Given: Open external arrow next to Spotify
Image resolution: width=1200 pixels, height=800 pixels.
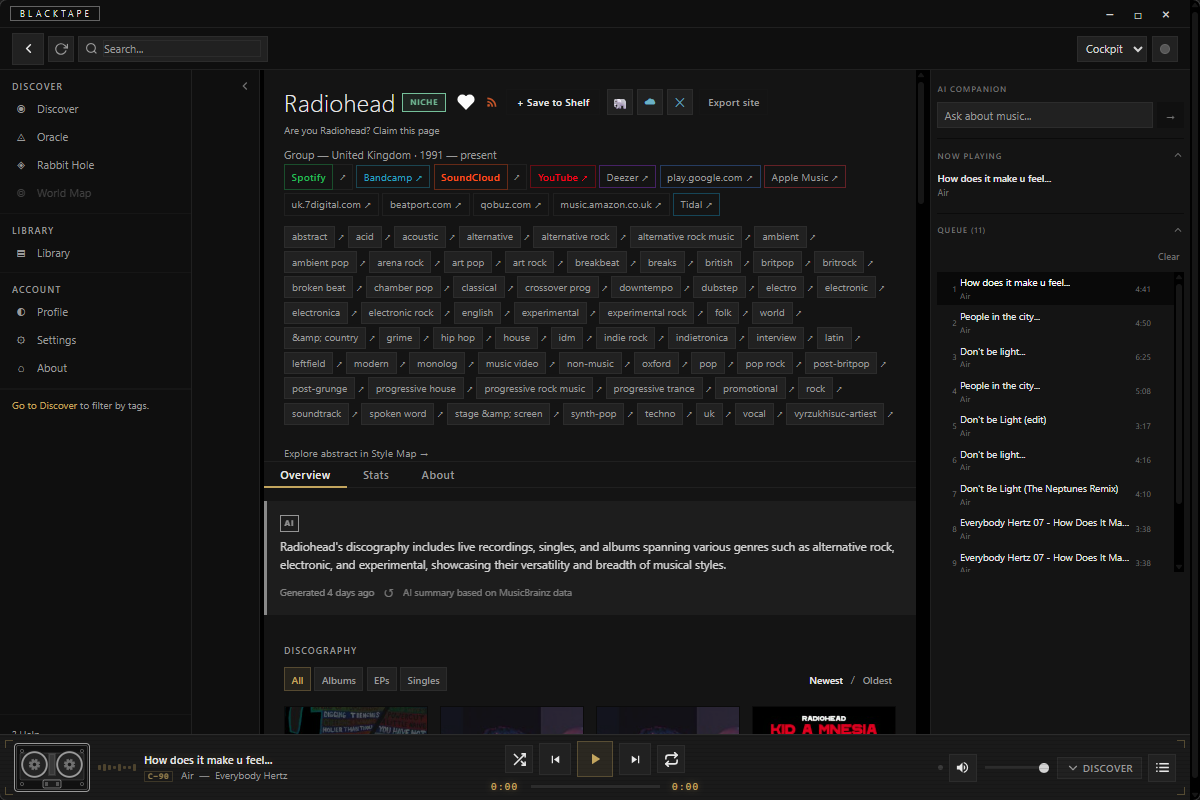Looking at the screenshot, I should [x=342, y=177].
